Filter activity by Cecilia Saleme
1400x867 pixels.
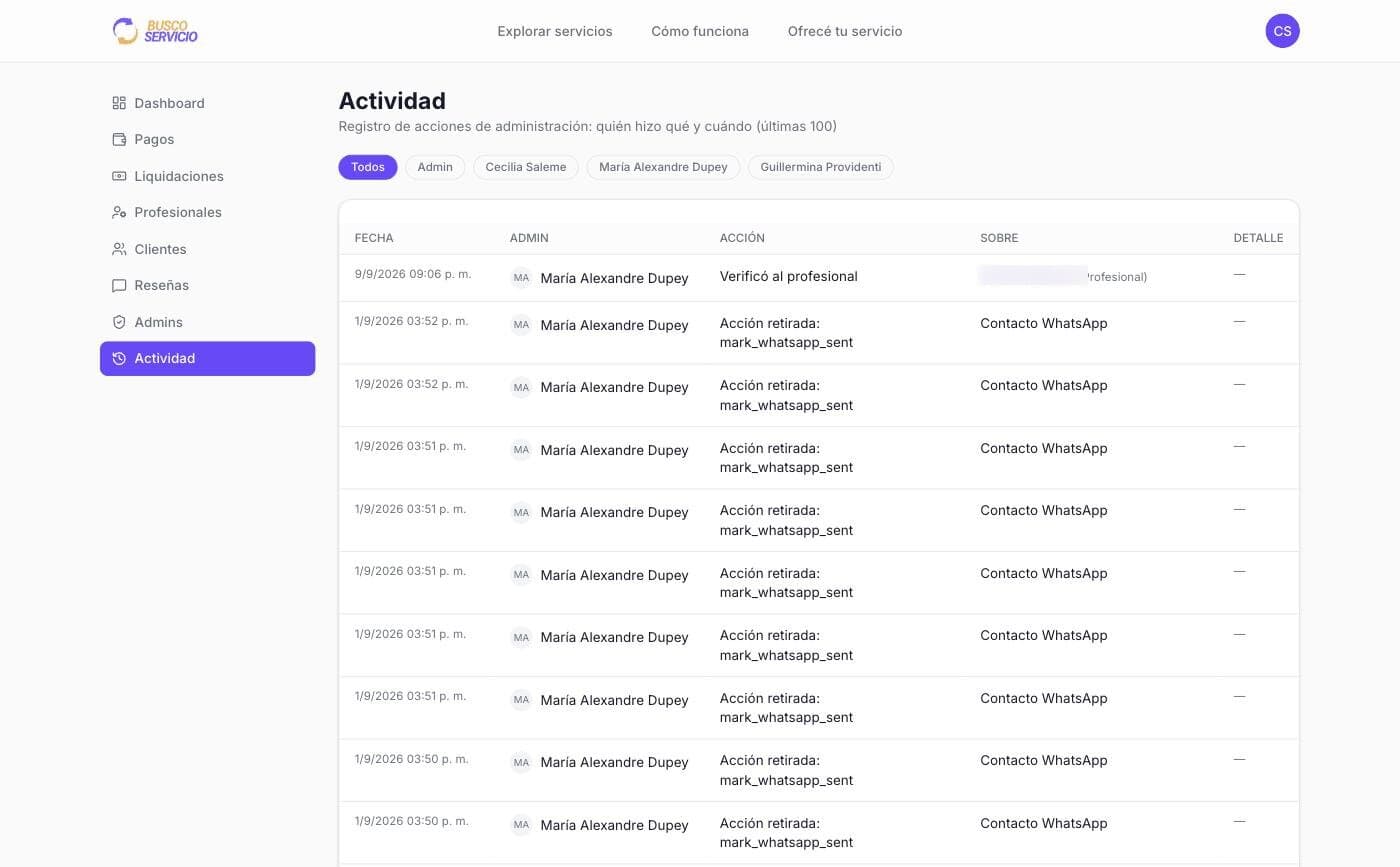(x=526, y=167)
